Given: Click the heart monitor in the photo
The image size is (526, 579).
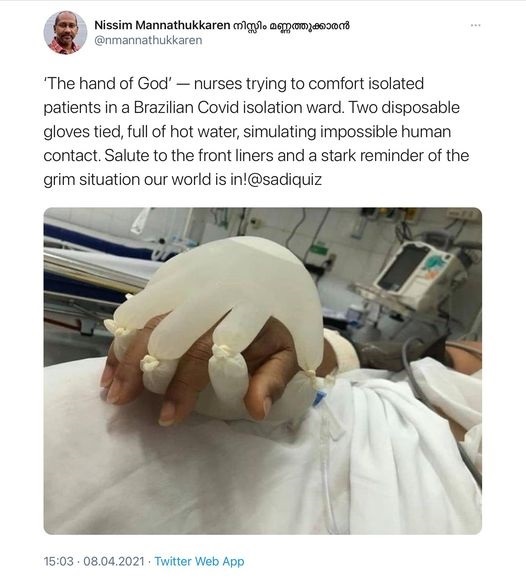Looking at the screenshot, I should click(417, 274).
